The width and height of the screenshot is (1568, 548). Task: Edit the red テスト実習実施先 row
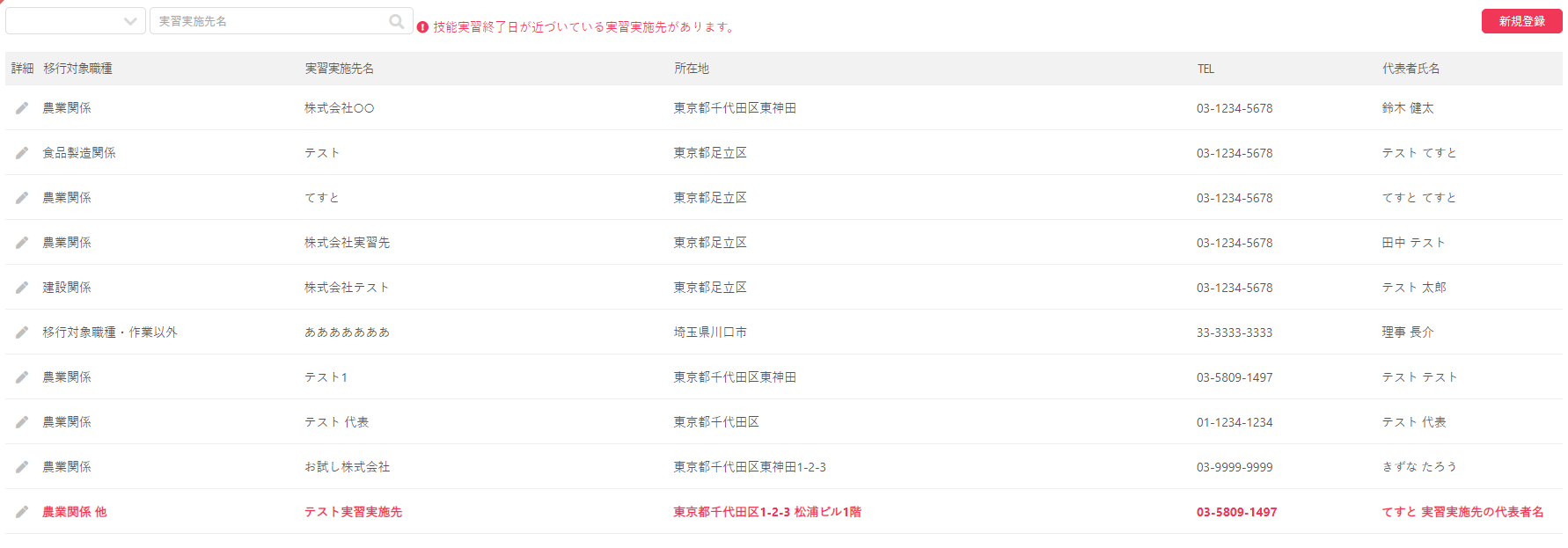point(22,512)
